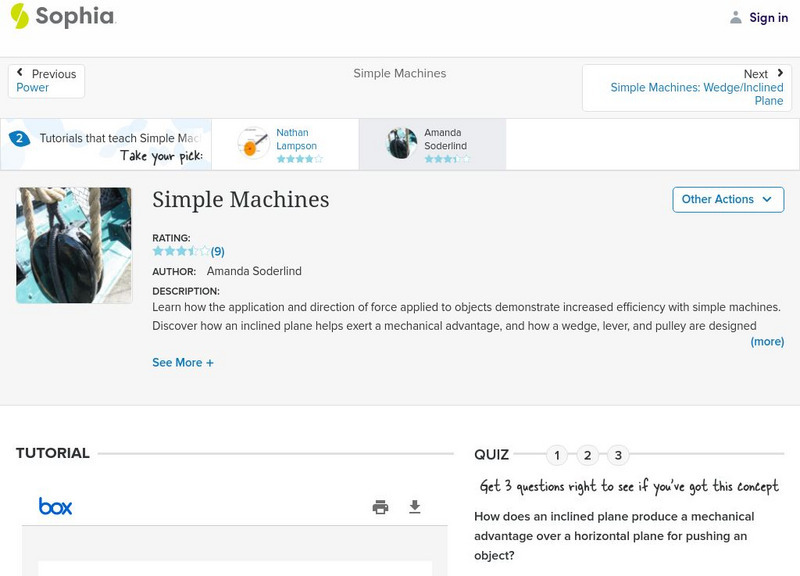Open the Other Actions dropdown
This screenshot has width=800, height=576.
727,199
